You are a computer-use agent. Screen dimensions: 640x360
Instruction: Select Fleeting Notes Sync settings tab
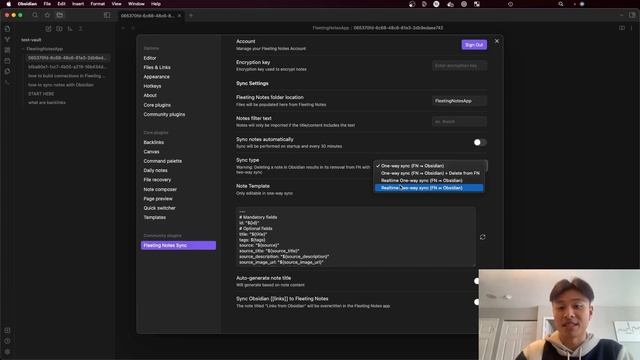tap(178, 245)
